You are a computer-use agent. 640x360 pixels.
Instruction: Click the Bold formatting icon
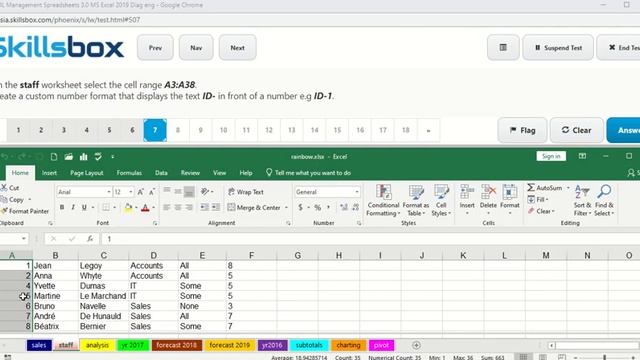pyautogui.click(x=62, y=207)
